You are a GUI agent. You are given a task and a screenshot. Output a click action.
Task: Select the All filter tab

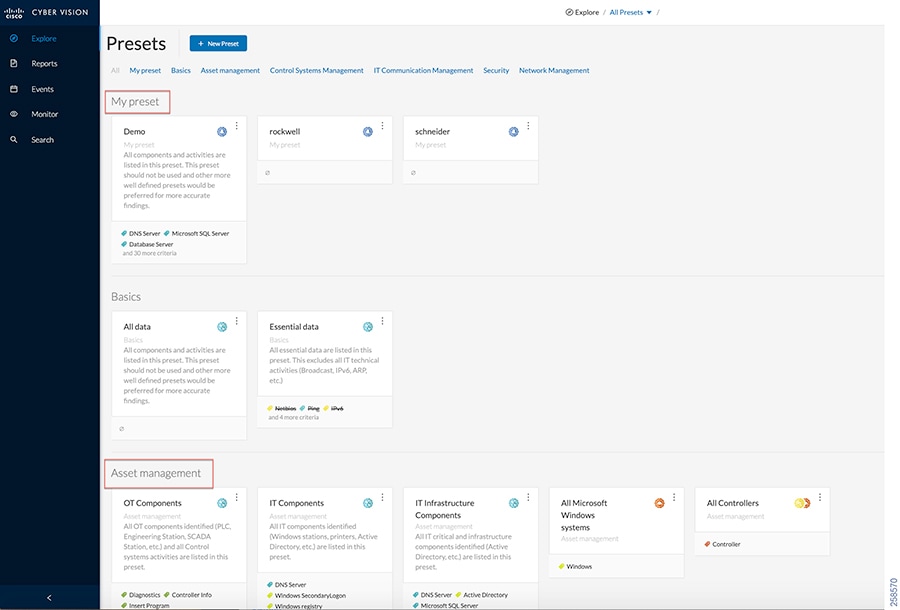tap(115, 71)
